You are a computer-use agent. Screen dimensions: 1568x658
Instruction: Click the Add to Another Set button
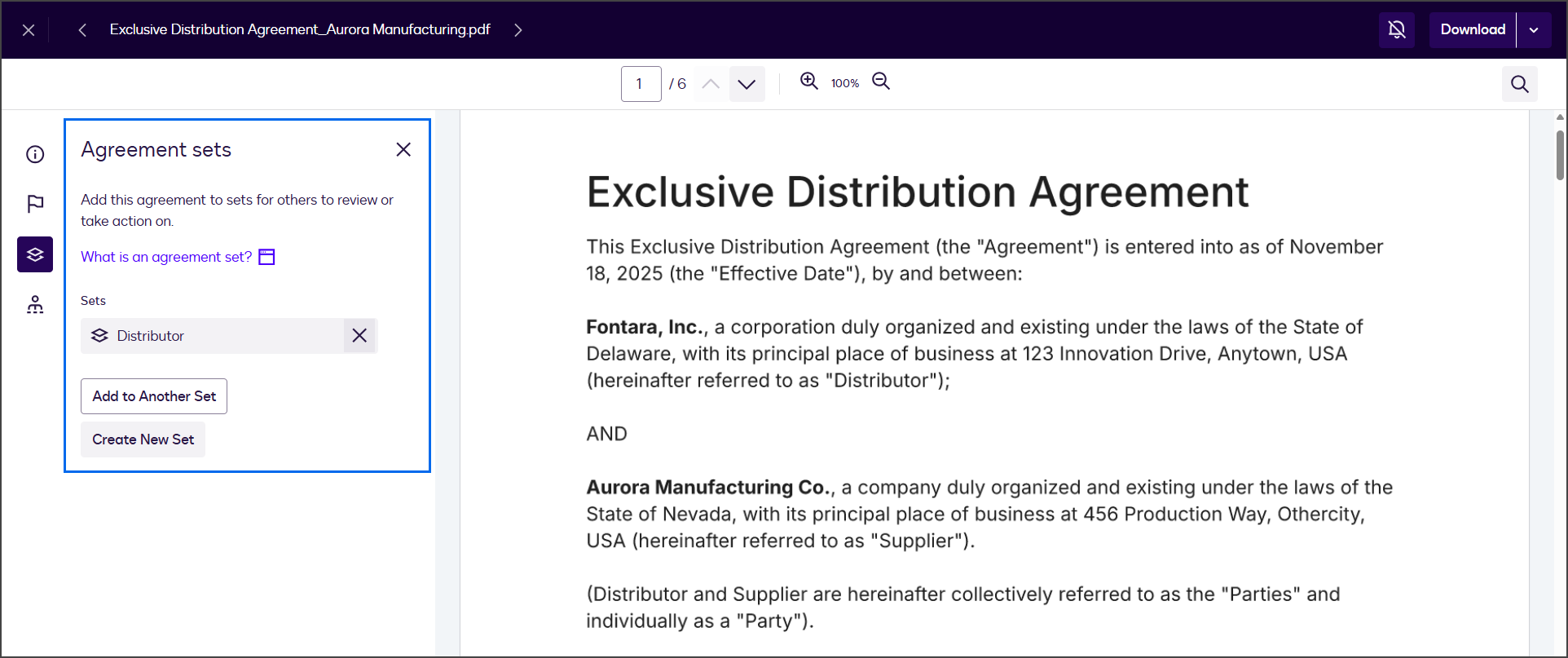(x=154, y=396)
